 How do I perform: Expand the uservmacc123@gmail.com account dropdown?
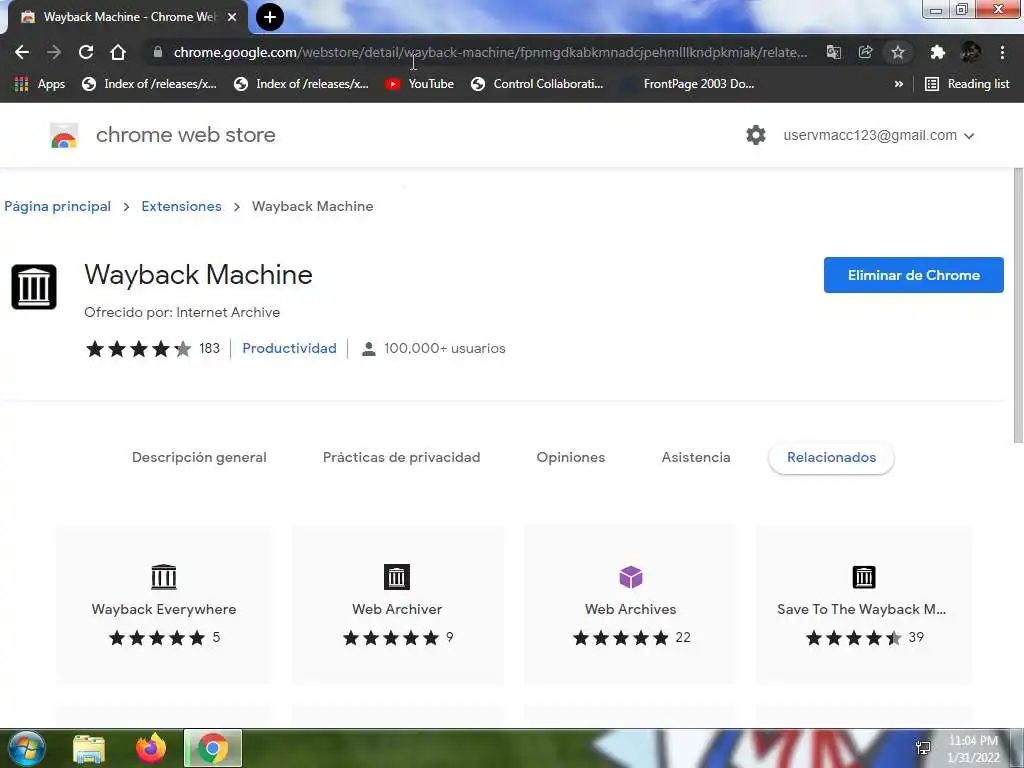[x=878, y=135]
